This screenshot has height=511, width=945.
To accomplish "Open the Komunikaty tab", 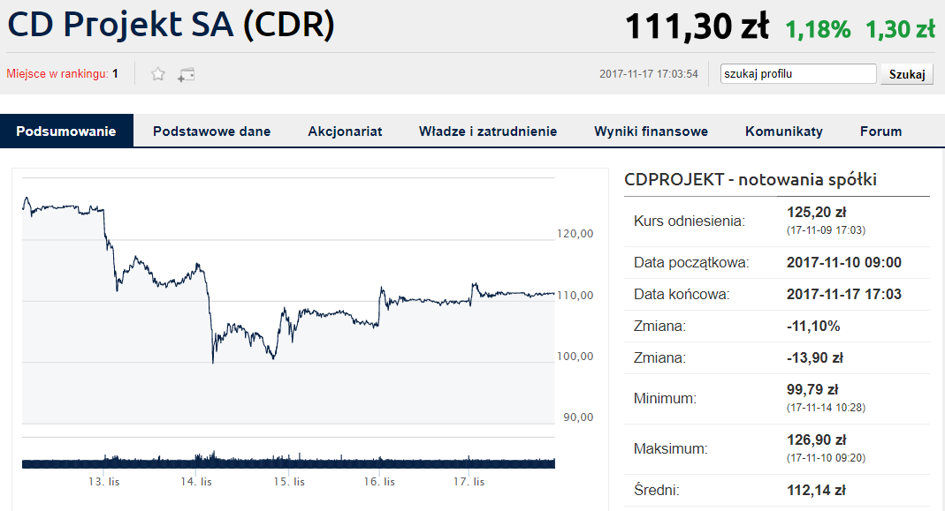I will (783, 131).
